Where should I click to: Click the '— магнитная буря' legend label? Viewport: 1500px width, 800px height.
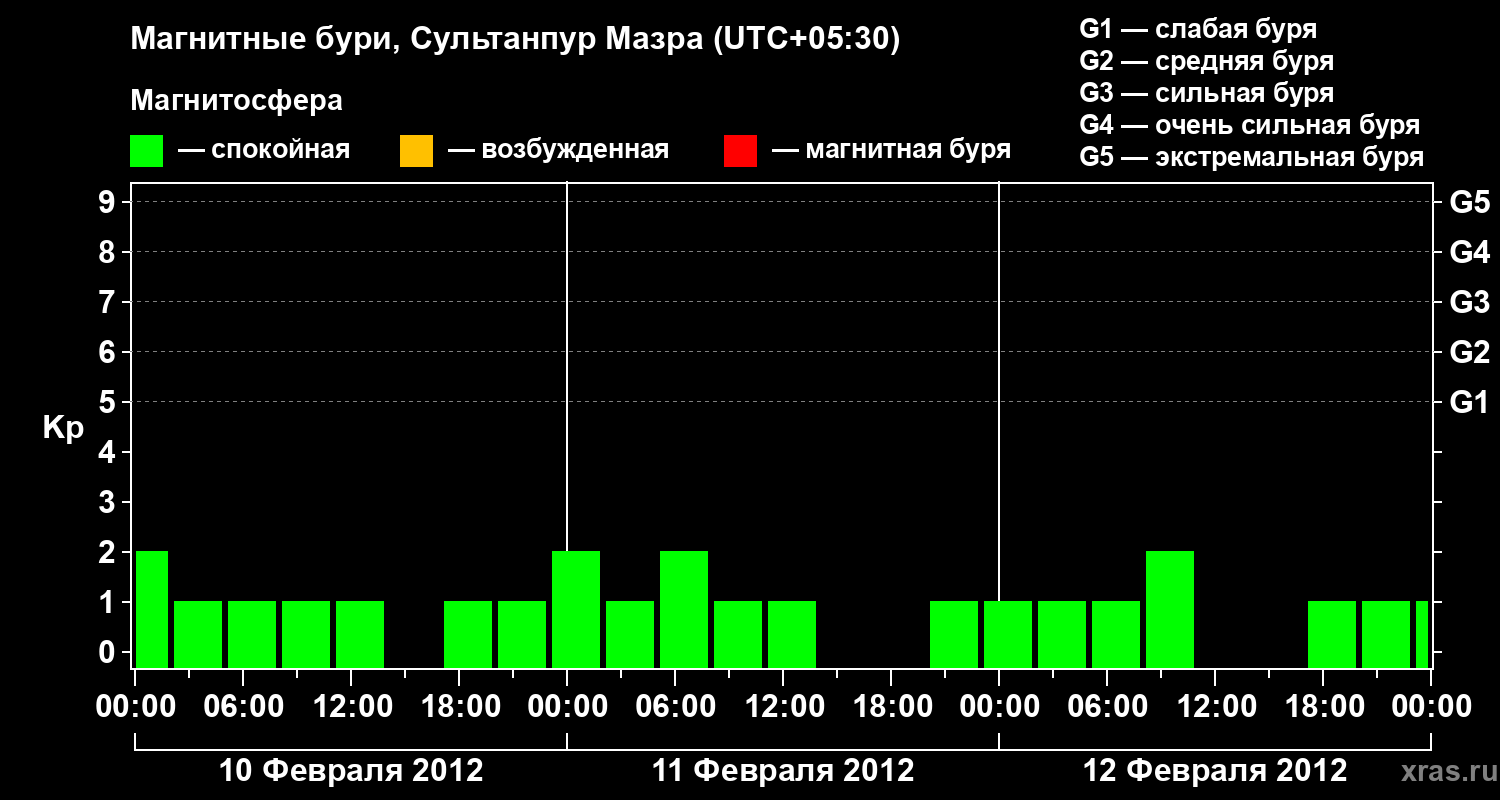tap(892, 151)
